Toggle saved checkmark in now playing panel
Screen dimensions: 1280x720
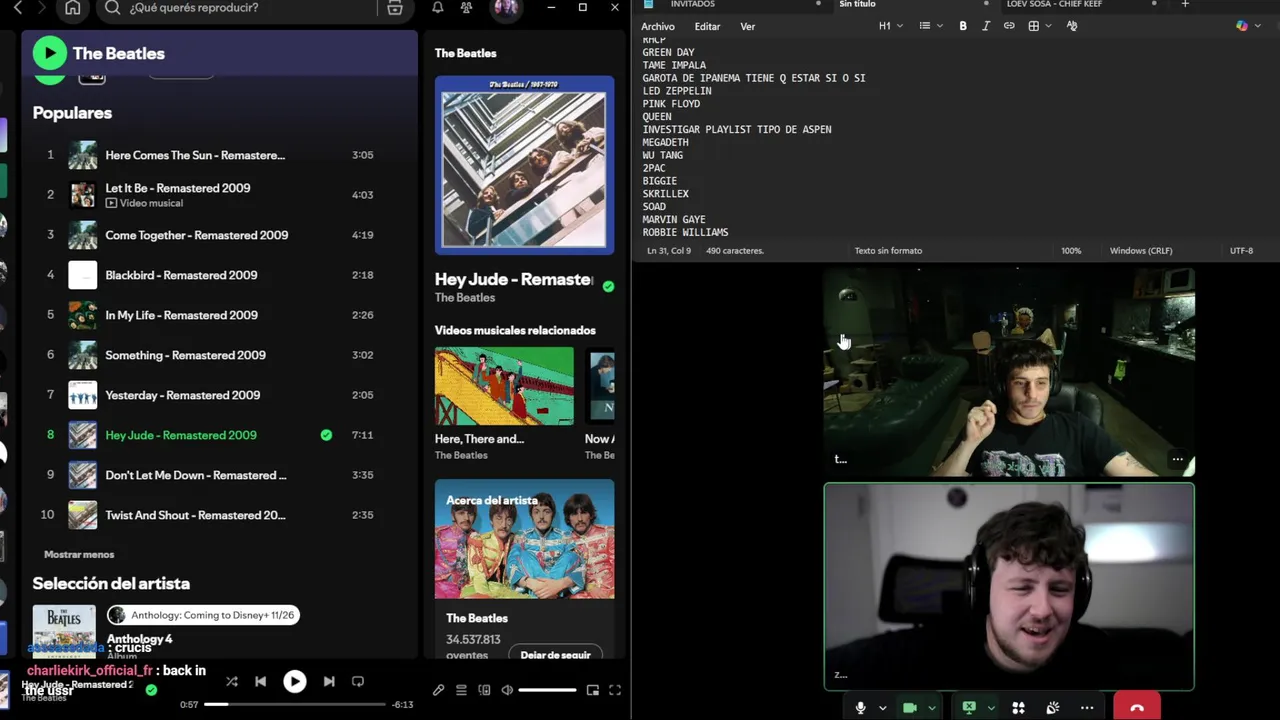tap(608, 286)
